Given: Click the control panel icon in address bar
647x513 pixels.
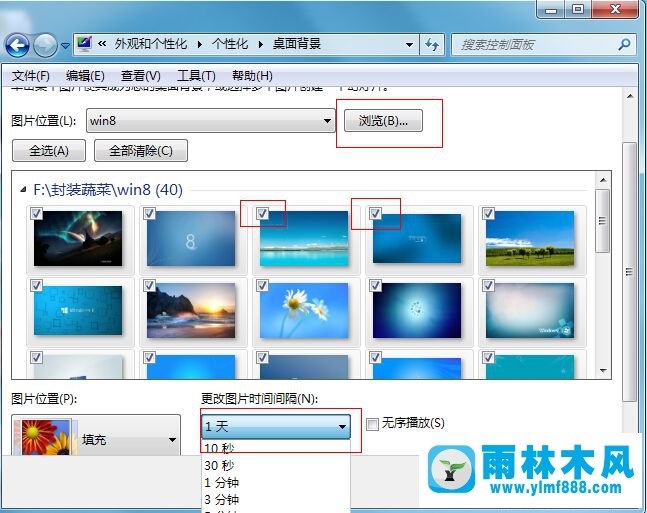Looking at the screenshot, I should pyautogui.click(x=84, y=44).
